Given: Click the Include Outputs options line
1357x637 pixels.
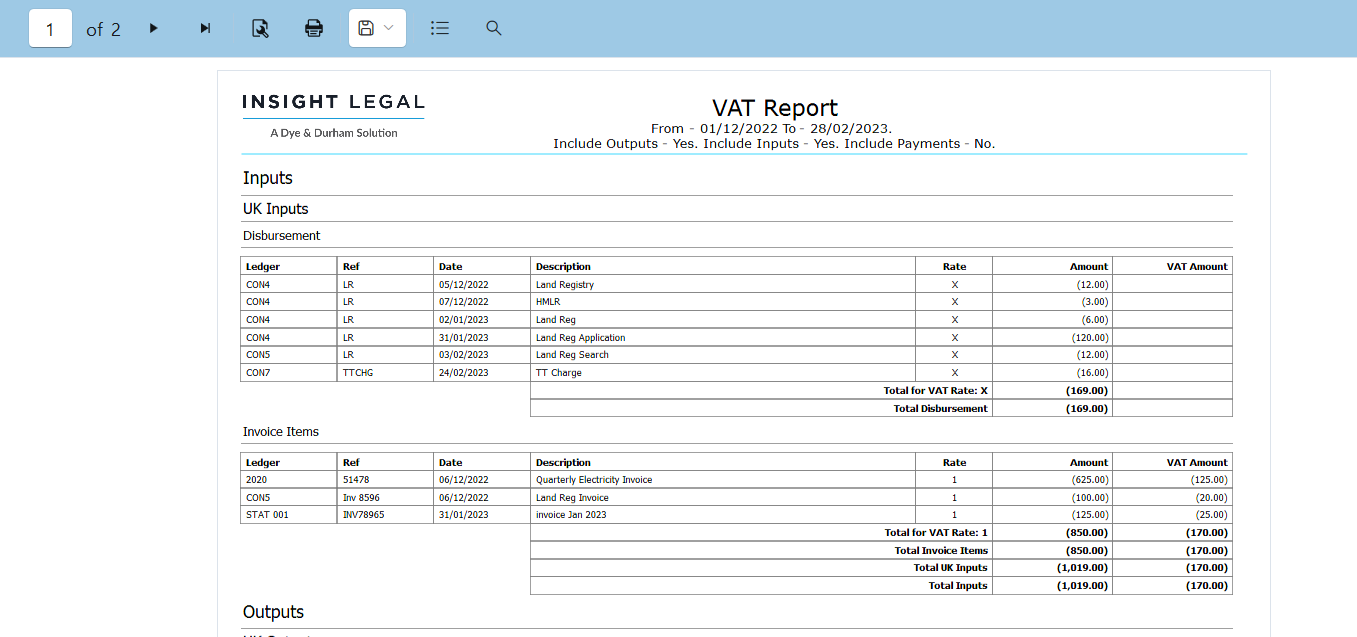Looking at the screenshot, I should 774,143.
